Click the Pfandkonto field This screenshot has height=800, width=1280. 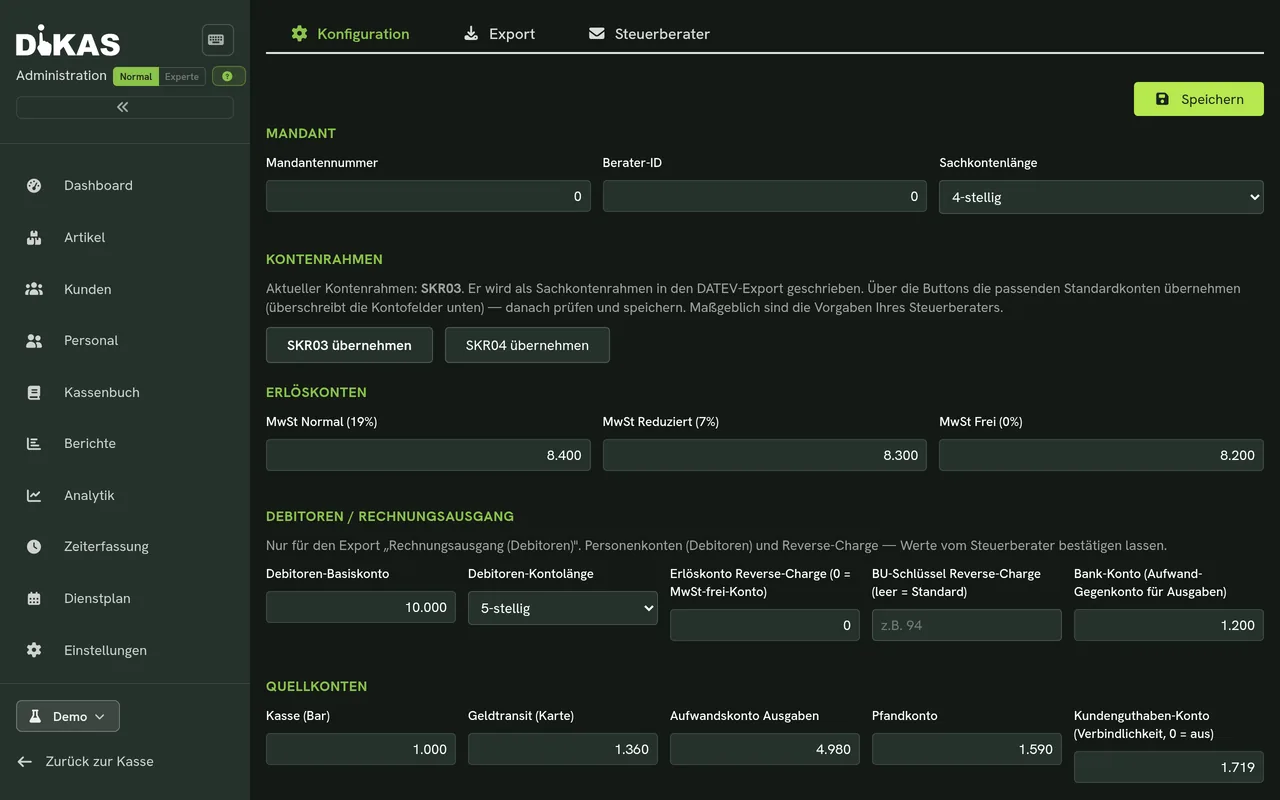[967, 749]
